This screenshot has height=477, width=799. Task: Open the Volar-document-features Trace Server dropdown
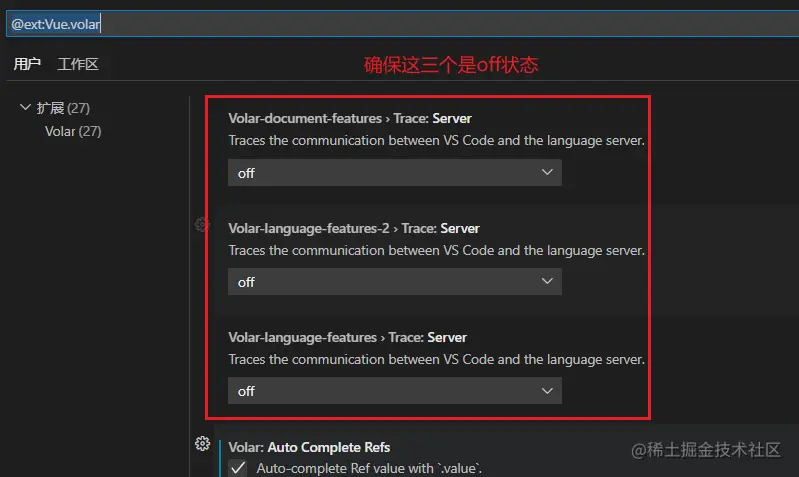(395, 173)
